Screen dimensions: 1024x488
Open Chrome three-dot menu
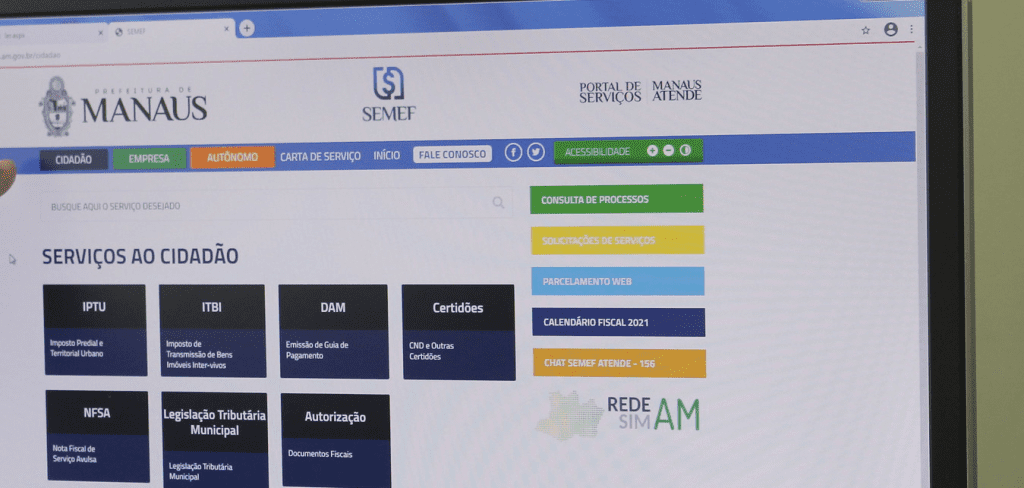coord(911,29)
